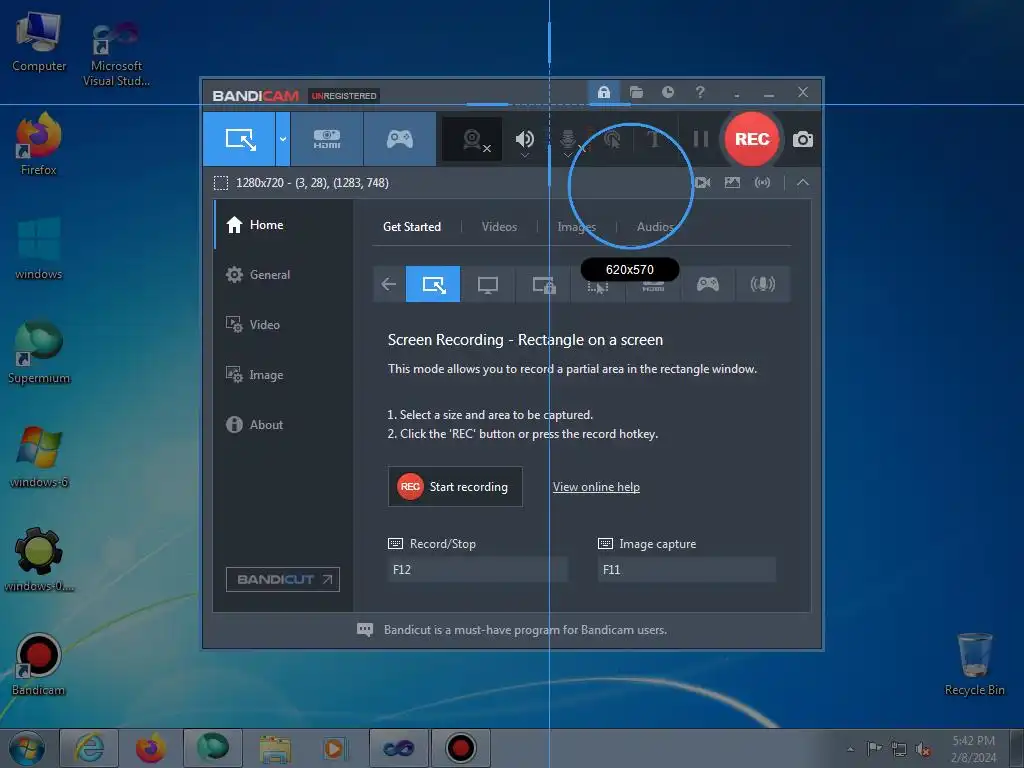The image size is (1024, 768).
Task: Open Windows Media Player from taskbar
Action: click(x=335, y=748)
